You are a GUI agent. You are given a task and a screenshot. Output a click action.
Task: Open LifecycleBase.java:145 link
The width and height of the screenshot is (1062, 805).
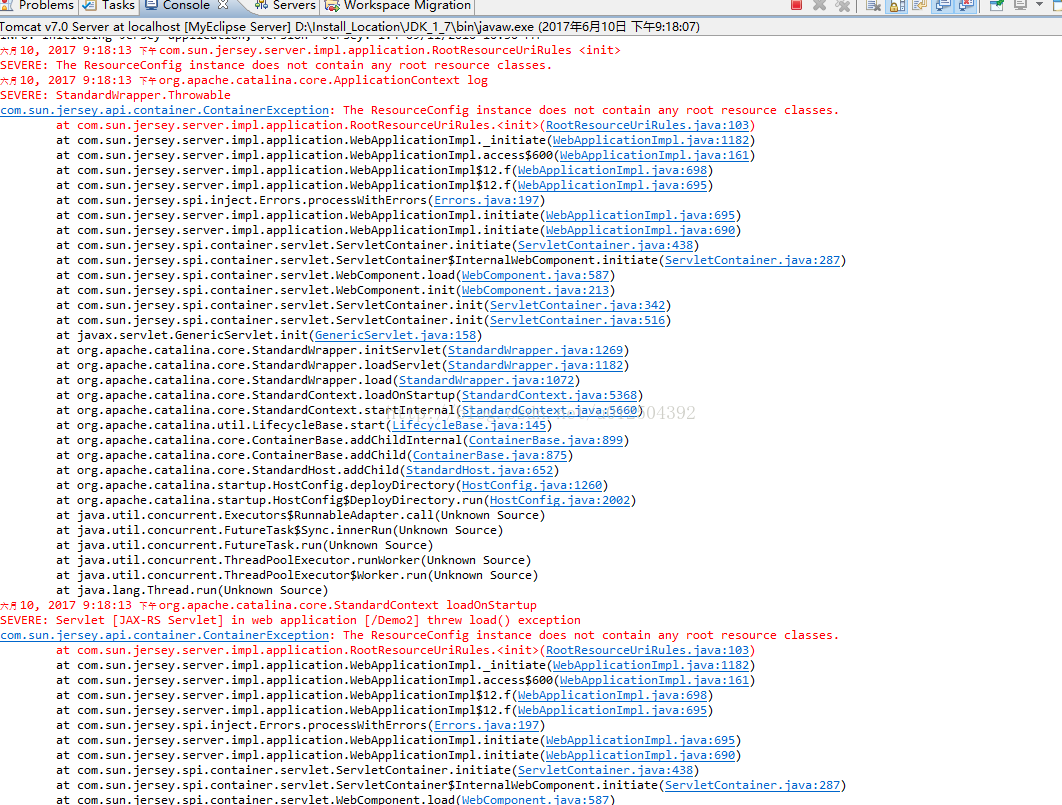pos(469,425)
